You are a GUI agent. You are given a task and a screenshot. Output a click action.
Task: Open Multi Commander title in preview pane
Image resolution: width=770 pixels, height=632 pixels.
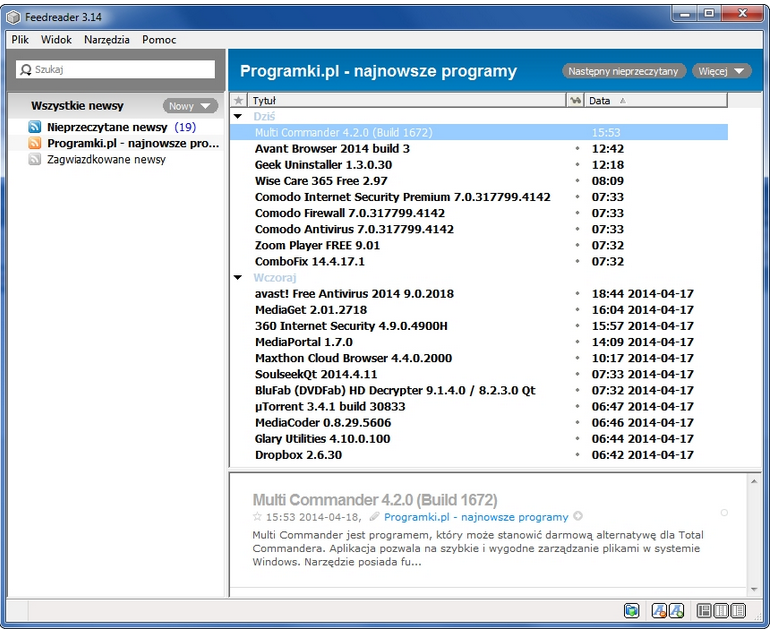coord(375,500)
